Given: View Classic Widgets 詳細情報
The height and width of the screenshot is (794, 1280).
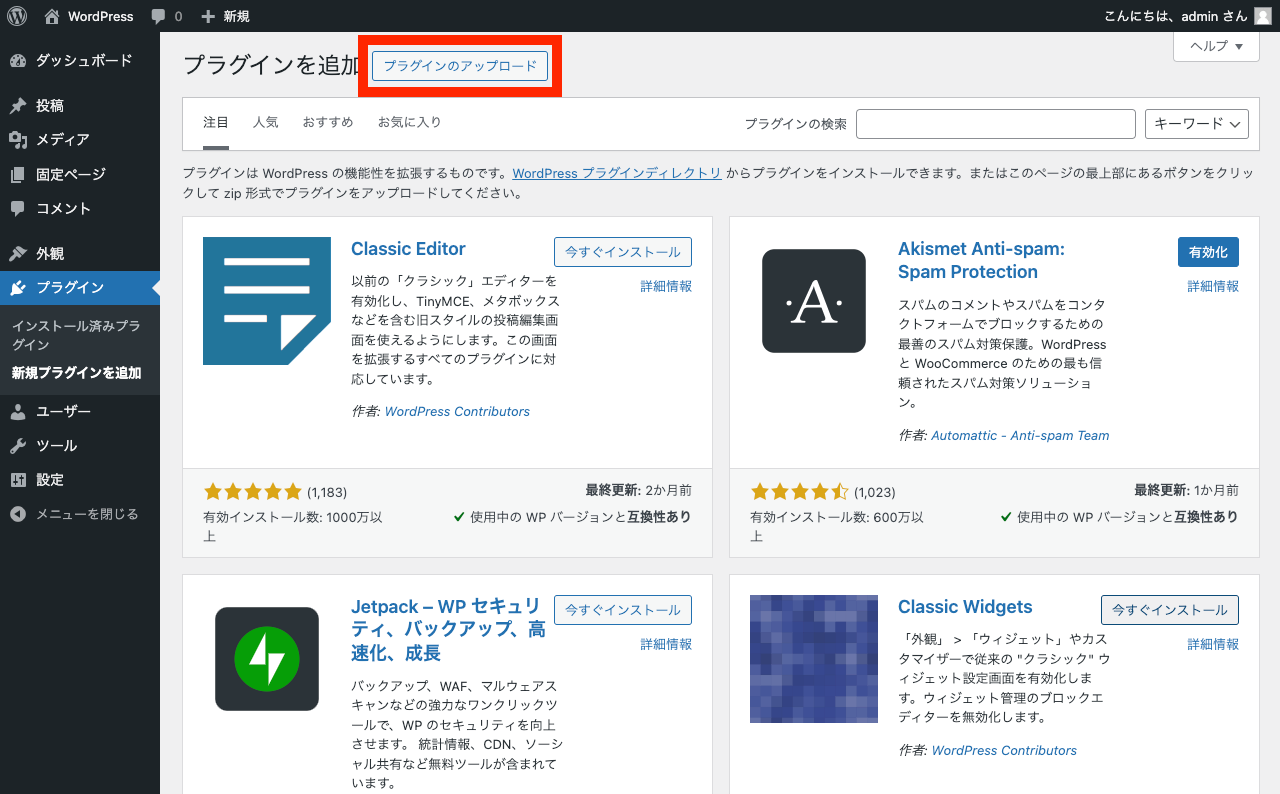Looking at the screenshot, I should coord(1213,644).
